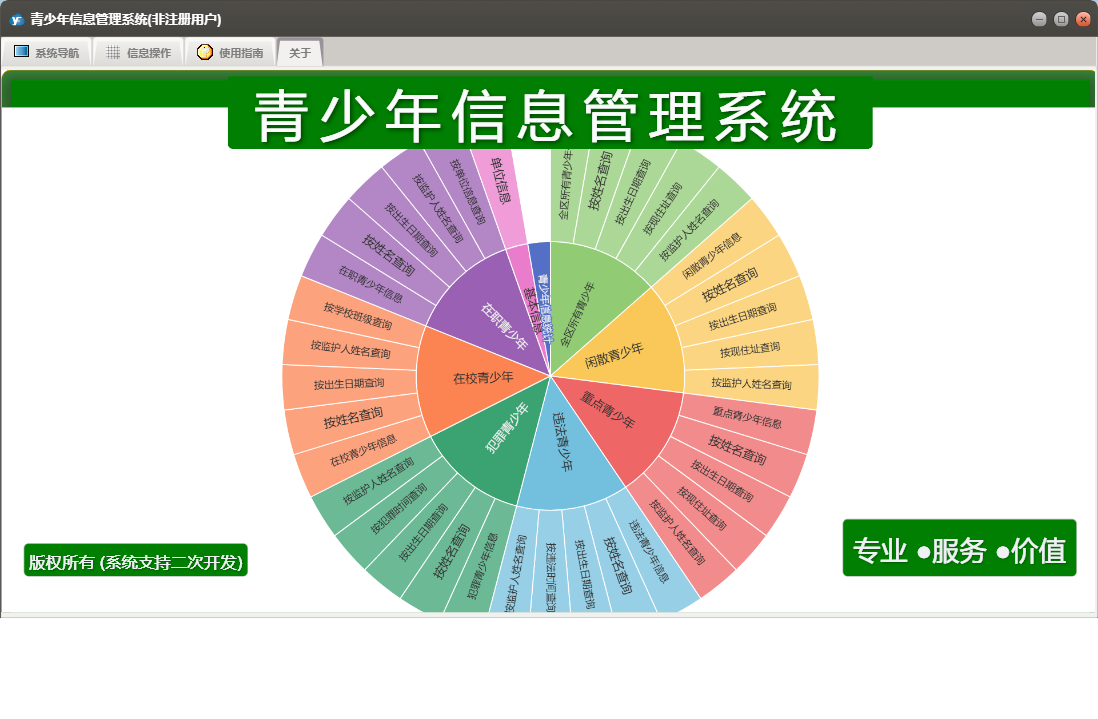The height and width of the screenshot is (719, 1098).
Task: Choose yellow 按出生日期查询 under 闲散青少年
Action: coord(742,316)
